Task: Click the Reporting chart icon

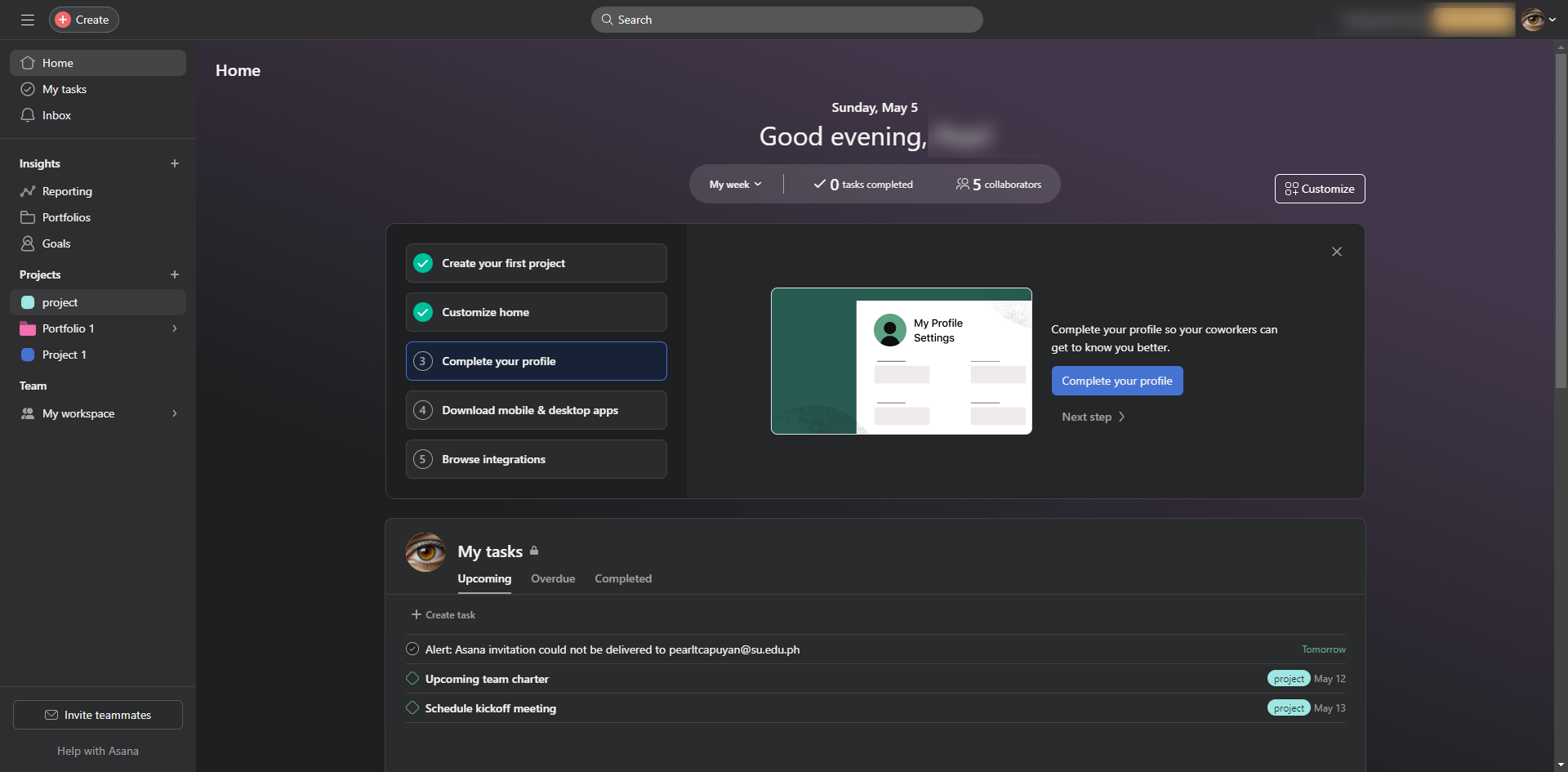Action: (28, 191)
